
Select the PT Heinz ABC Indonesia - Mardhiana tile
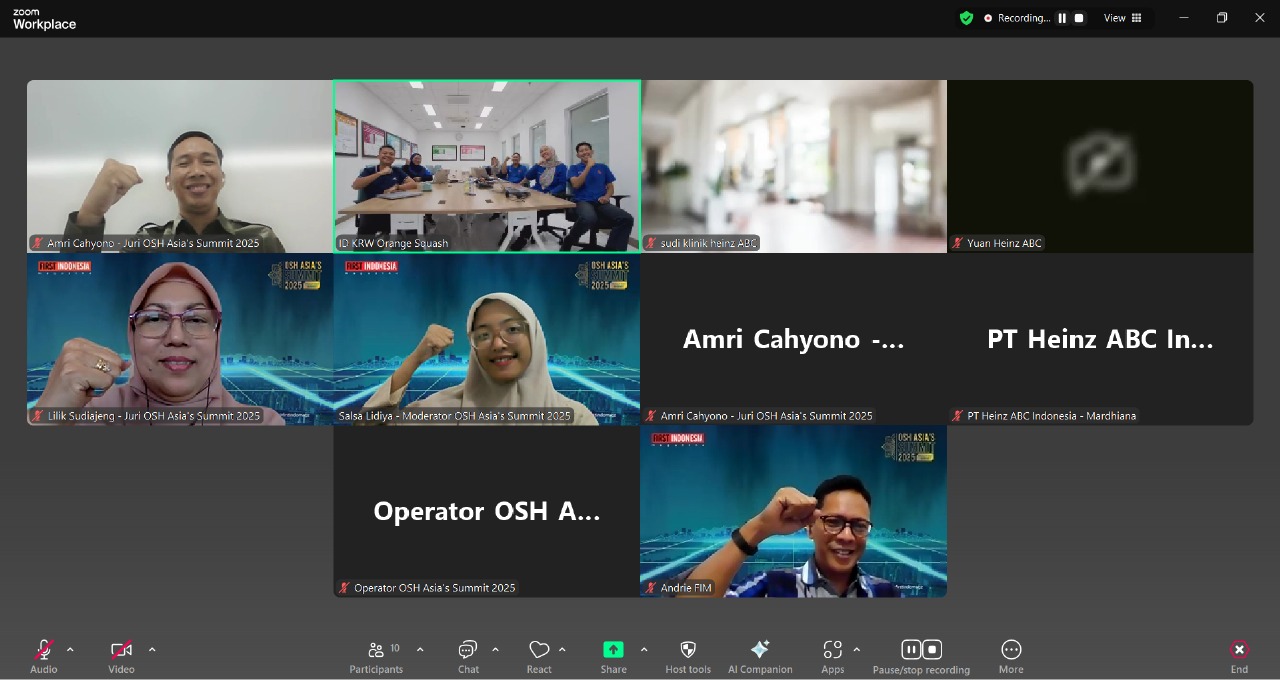1100,339
